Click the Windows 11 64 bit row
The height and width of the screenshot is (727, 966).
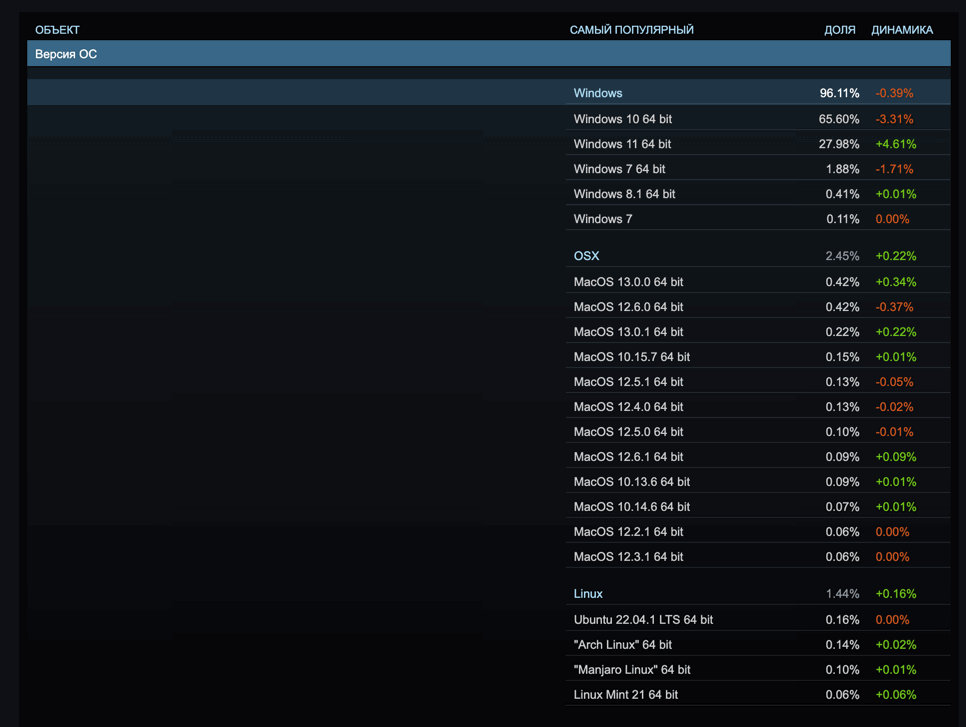pyautogui.click(x=758, y=144)
